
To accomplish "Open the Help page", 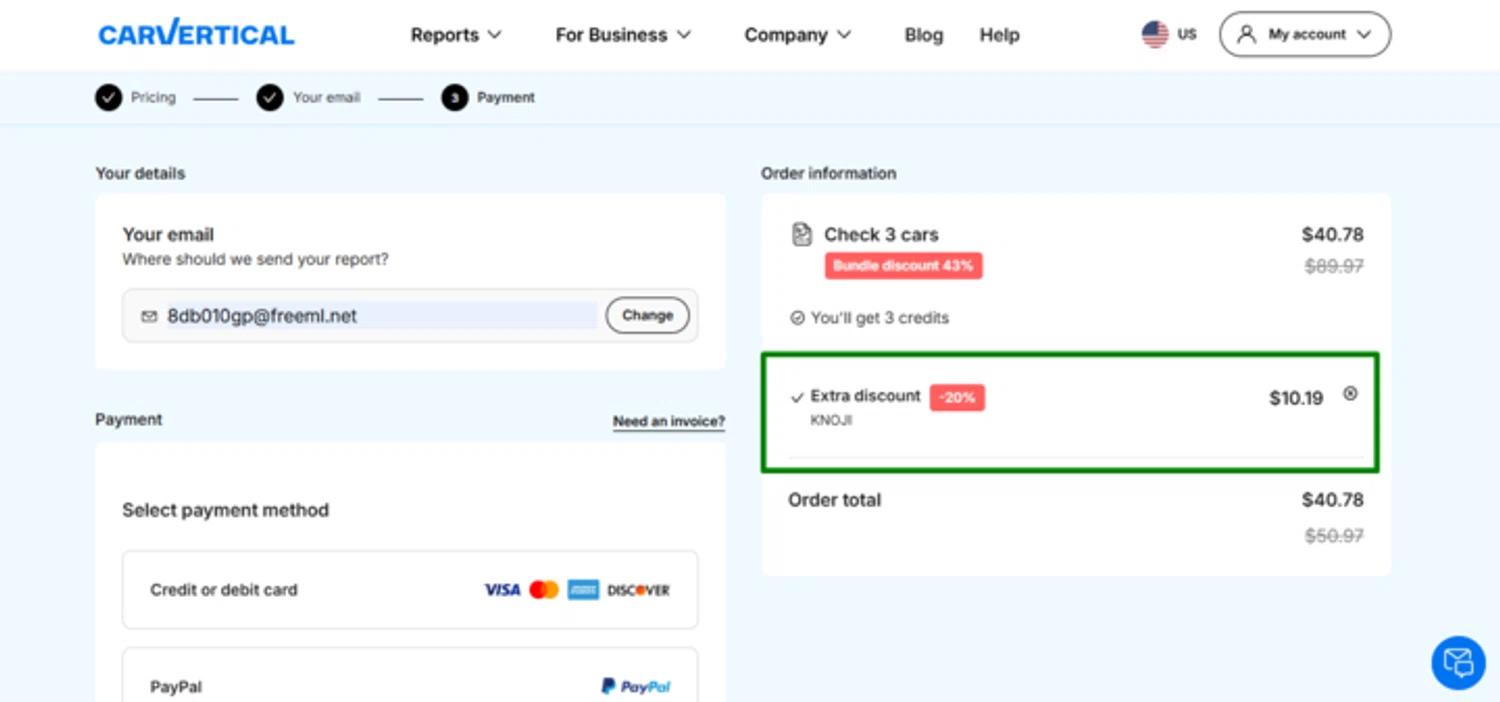I will (999, 35).
